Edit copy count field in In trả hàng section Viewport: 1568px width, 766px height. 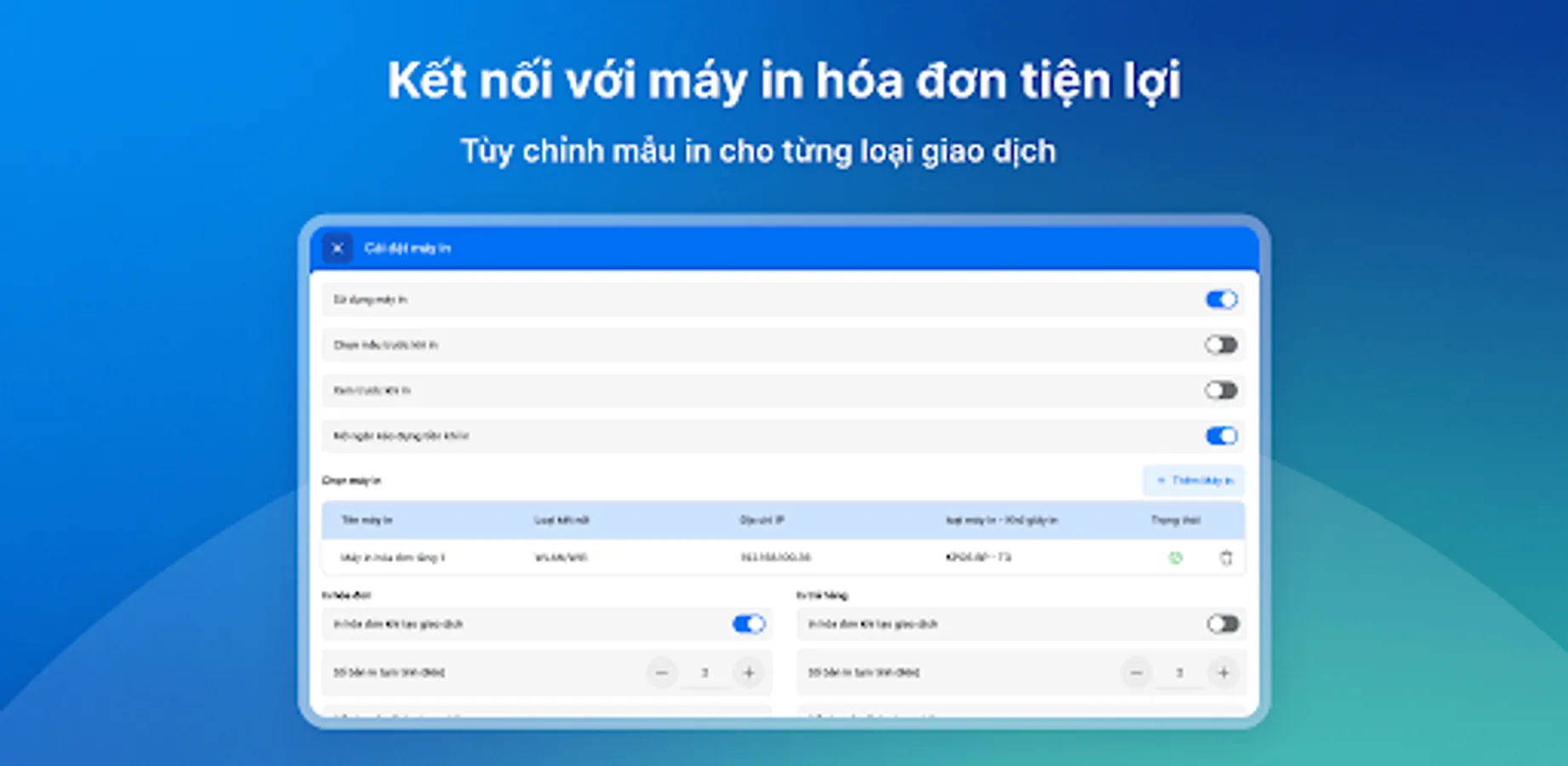(1180, 673)
